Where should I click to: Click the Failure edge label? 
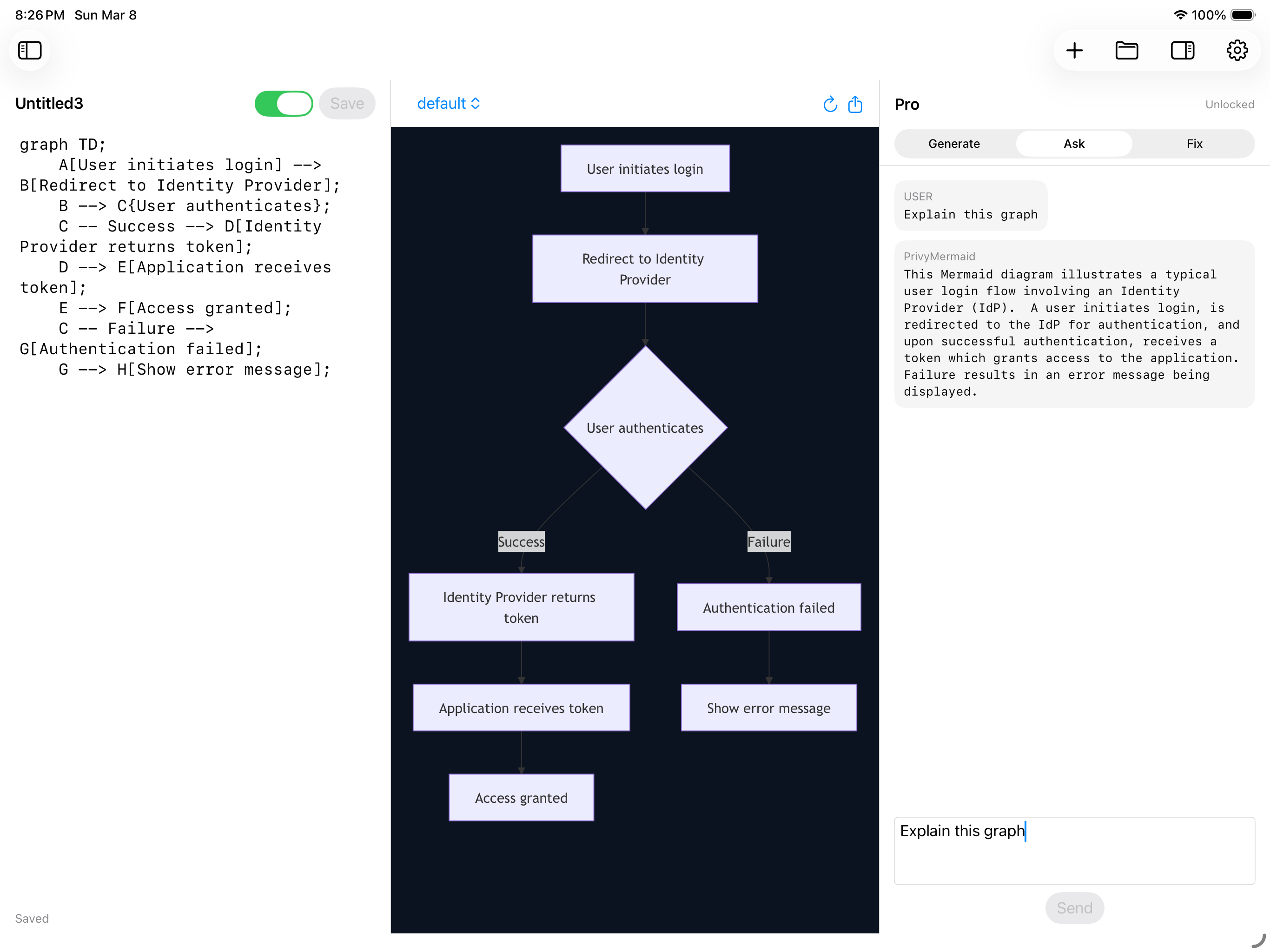[x=768, y=542]
